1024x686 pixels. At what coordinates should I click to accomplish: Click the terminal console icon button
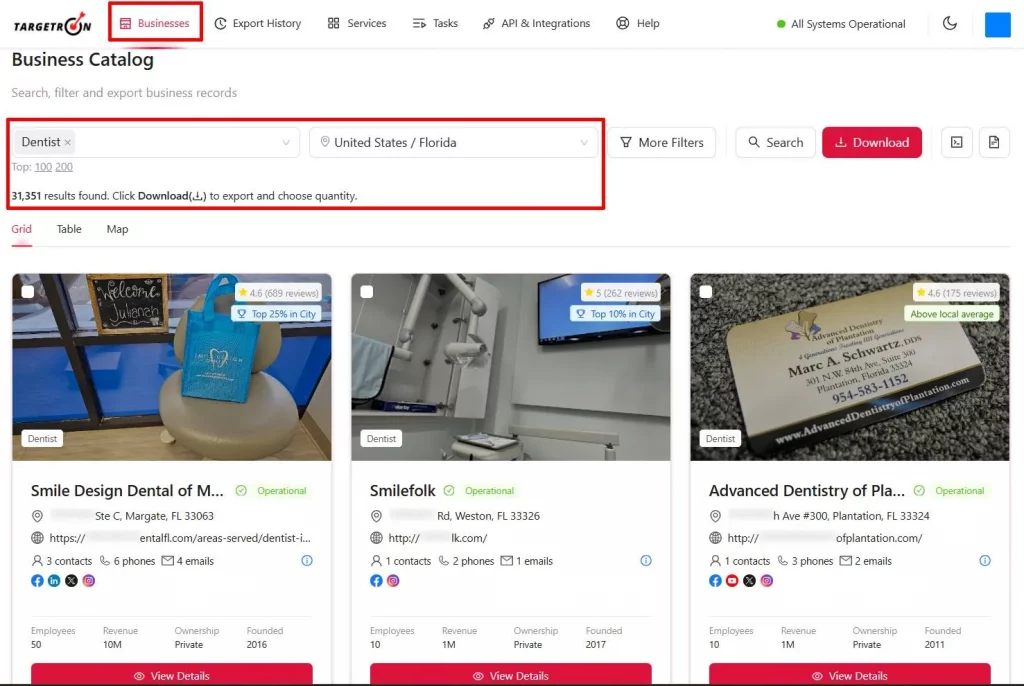pos(956,142)
